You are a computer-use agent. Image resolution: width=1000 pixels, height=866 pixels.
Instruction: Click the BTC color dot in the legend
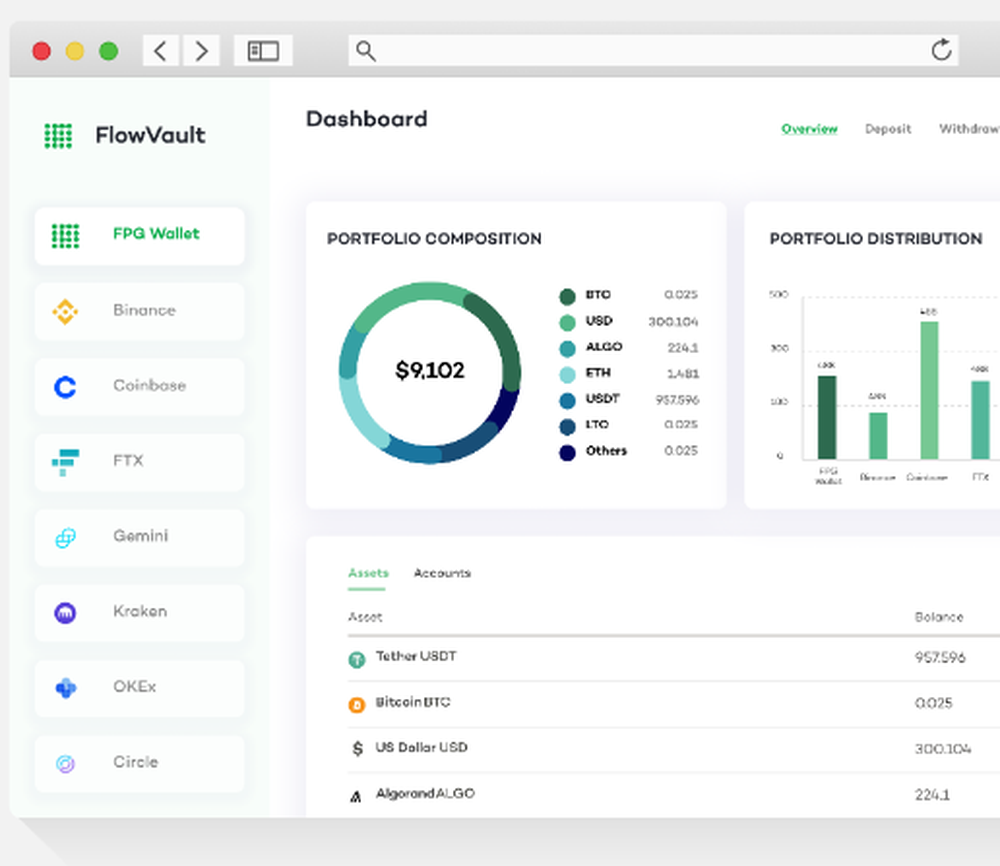pyautogui.click(x=567, y=297)
